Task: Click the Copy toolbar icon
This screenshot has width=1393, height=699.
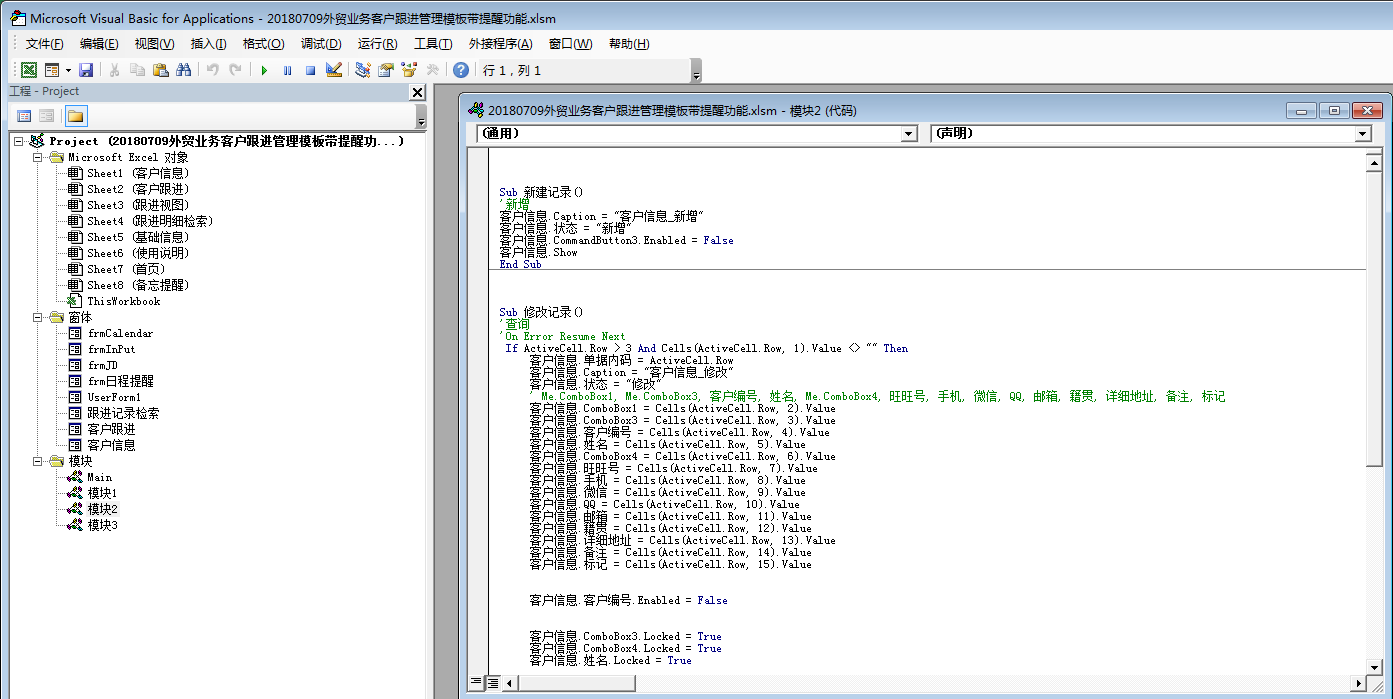Action: (x=137, y=70)
